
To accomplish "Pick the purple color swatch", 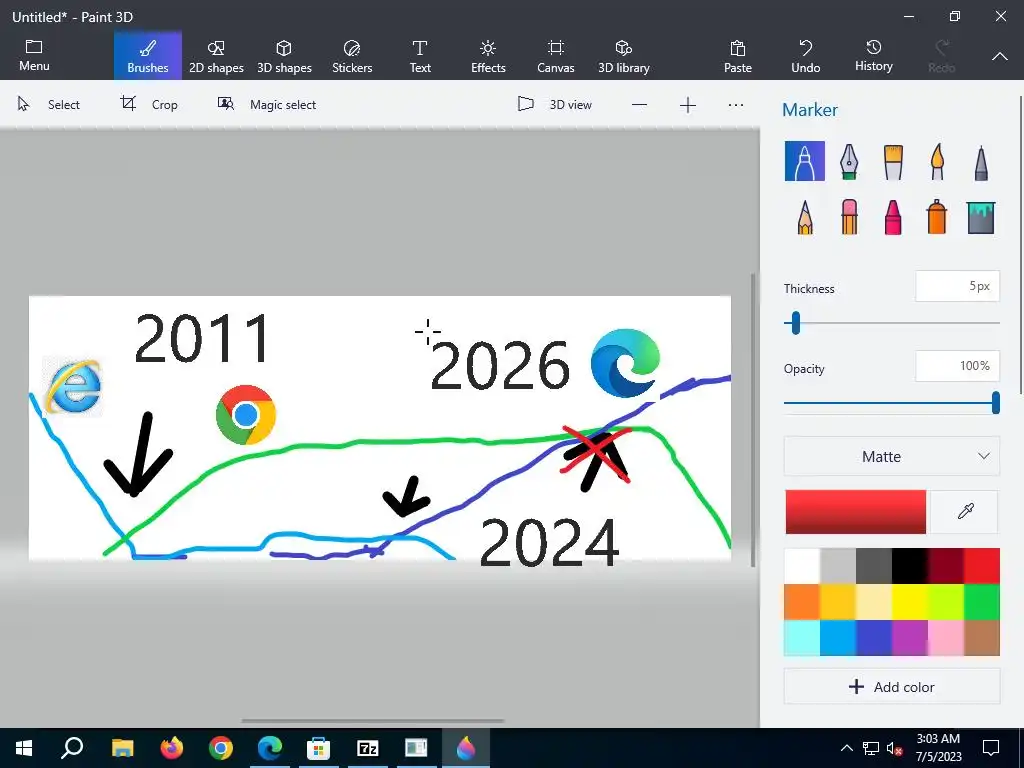I will pos(910,637).
